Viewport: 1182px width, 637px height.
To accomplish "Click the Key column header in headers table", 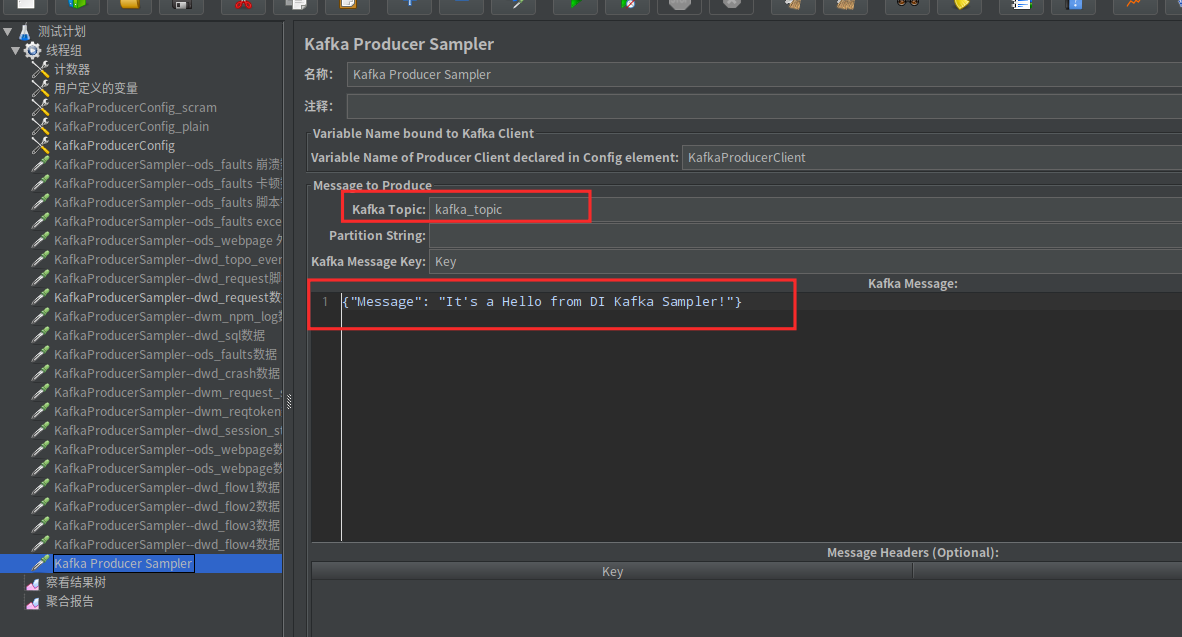I will (612, 571).
